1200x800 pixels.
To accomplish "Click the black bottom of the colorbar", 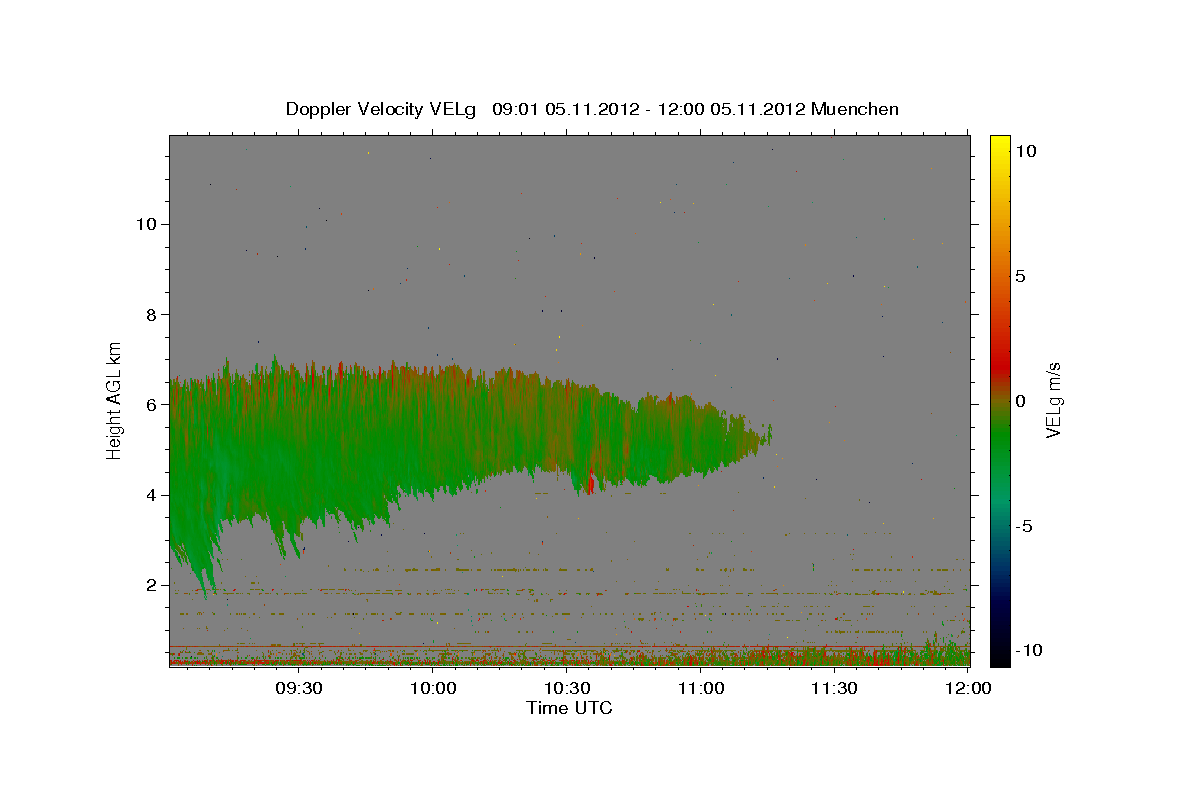I will (x=999, y=655).
